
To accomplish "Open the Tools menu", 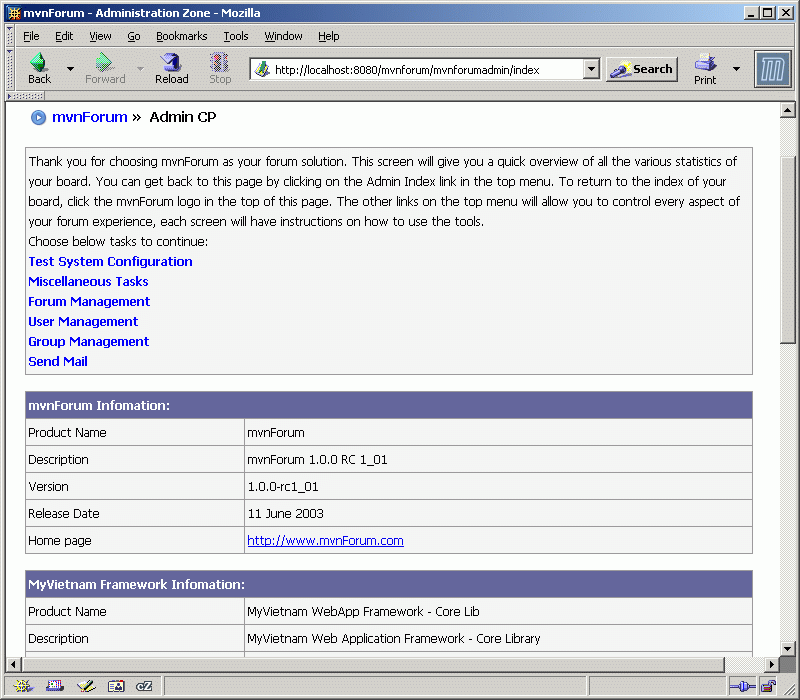I will (x=236, y=36).
